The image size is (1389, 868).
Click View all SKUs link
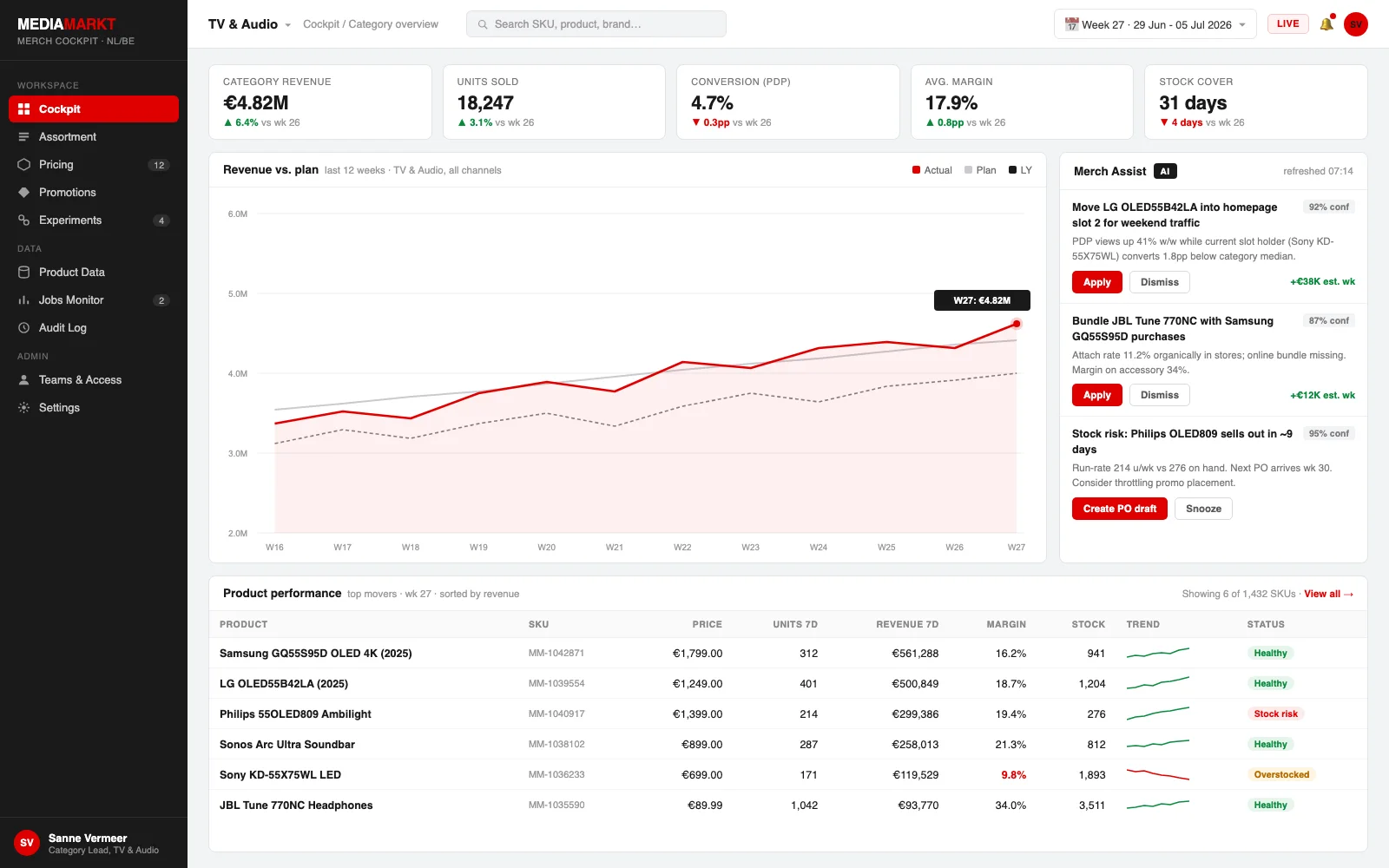[x=1328, y=594]
